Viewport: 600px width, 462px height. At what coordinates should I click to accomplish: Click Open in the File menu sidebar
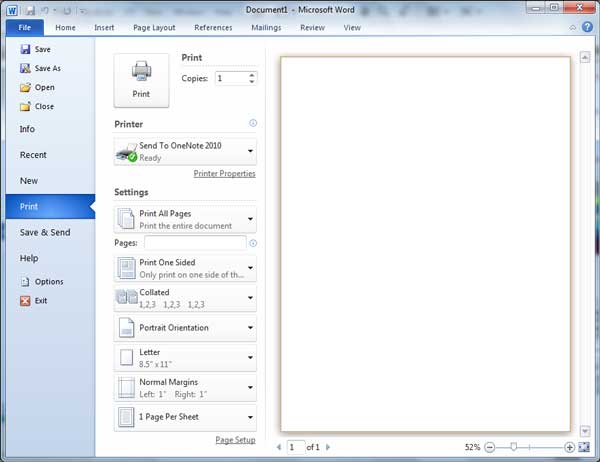pyautogui.click(x=37, y=88)
